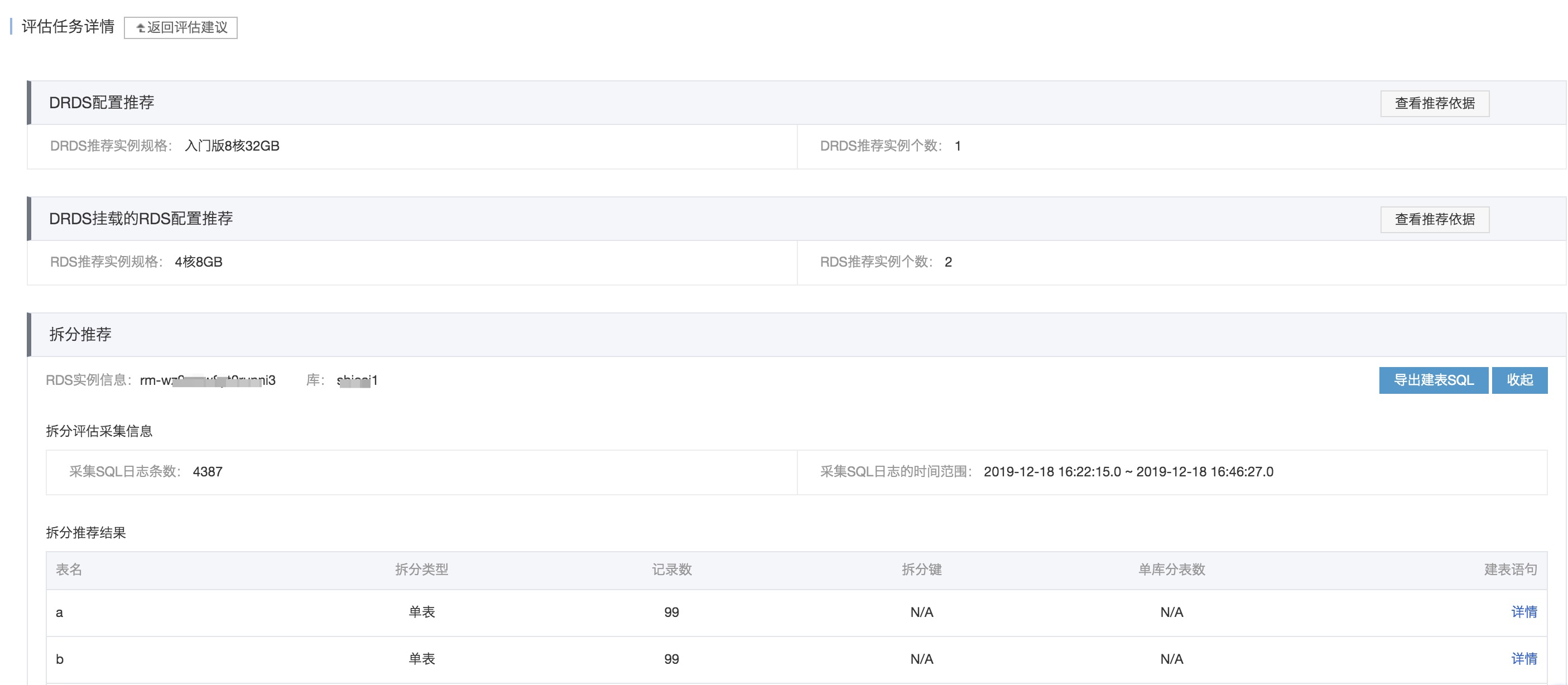This screenshot has height=685, width=1568.
Task: Select the 拆分键 column header
Action: click(x=922, y=570)
